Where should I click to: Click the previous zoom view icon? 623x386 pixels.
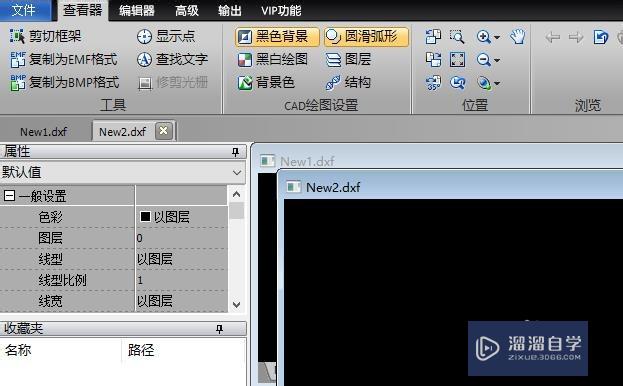click(x=457, y=83)
